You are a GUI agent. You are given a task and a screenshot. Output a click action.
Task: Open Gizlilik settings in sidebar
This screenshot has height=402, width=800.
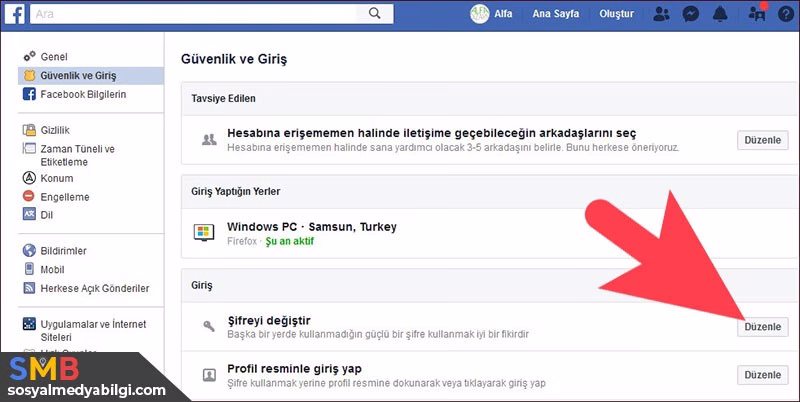[x=55, y=130]
